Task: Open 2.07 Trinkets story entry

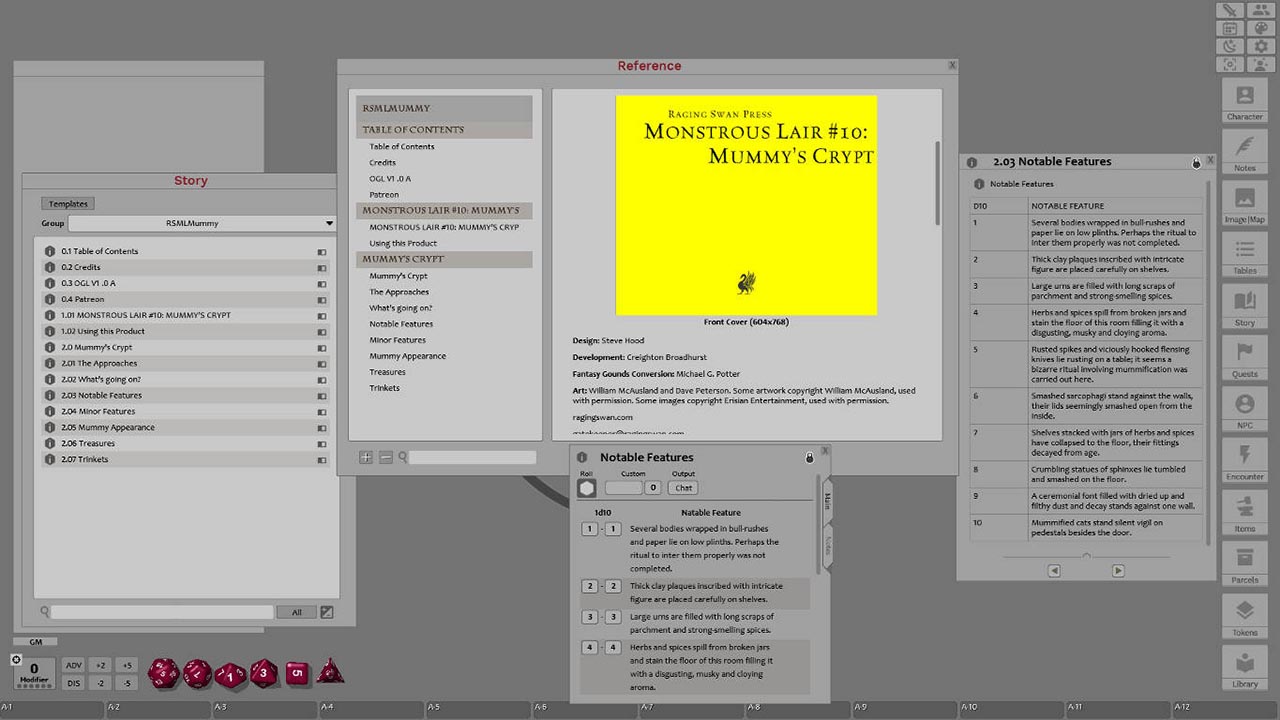Action: [186, 459]
